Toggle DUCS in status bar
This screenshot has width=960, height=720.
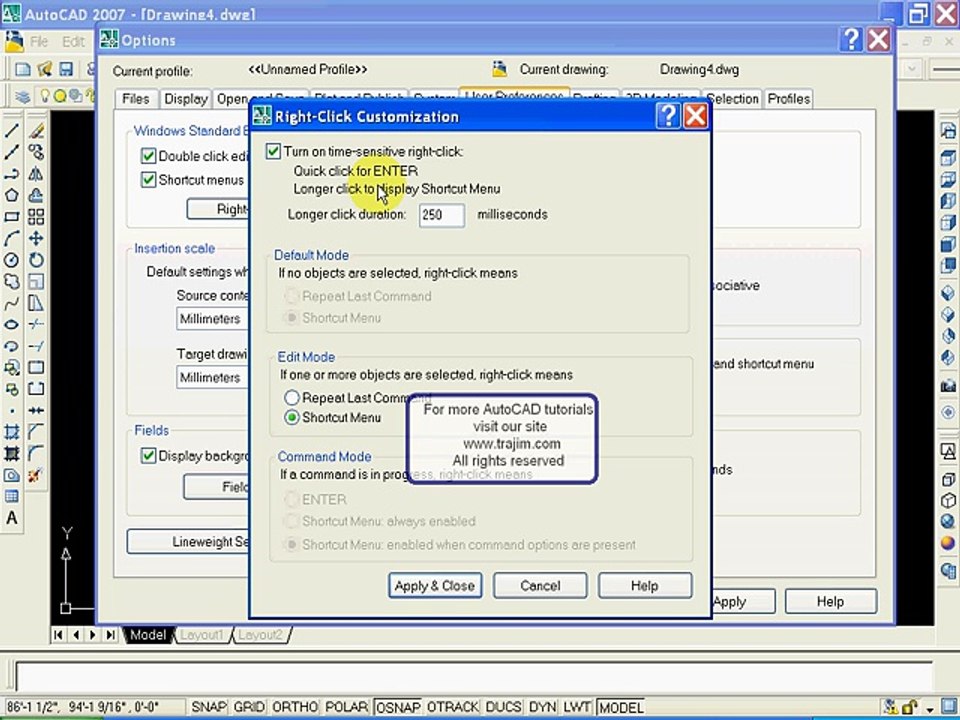point(503,707)
